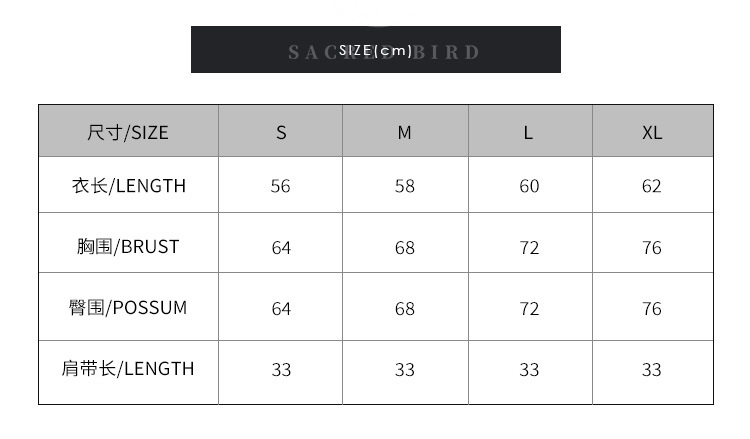Click the value 56 for size S
Image resolution: width=750 pixels, height=439 pixels.
pyautogui.click(x=281, y=187)
